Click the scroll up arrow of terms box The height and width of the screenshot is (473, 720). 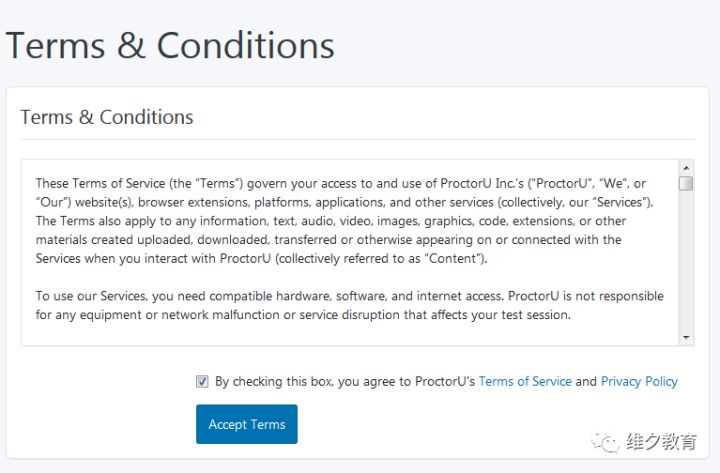tap(686, 168)
